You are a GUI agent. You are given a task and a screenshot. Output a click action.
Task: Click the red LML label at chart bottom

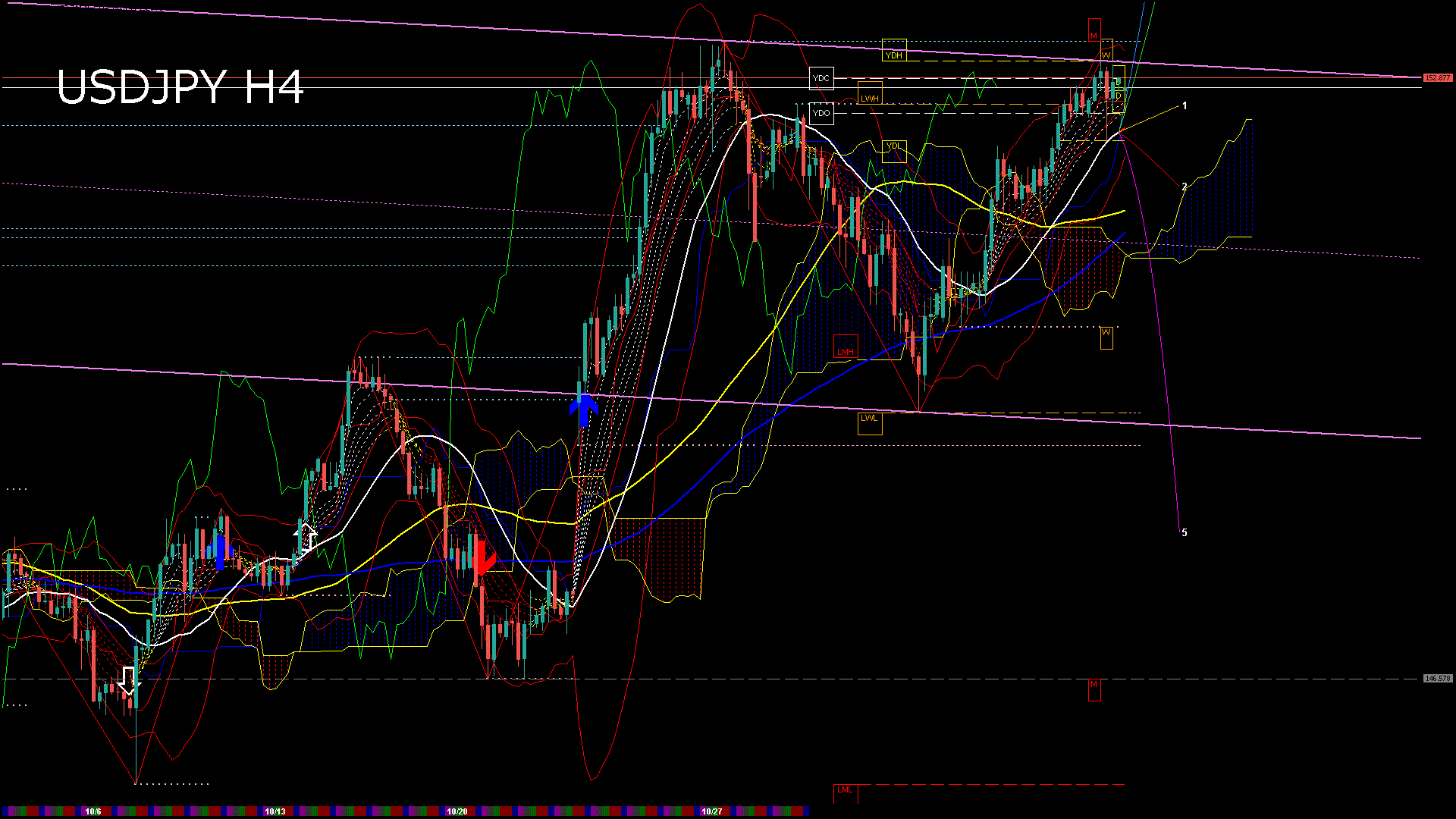[x=844, y=790]
